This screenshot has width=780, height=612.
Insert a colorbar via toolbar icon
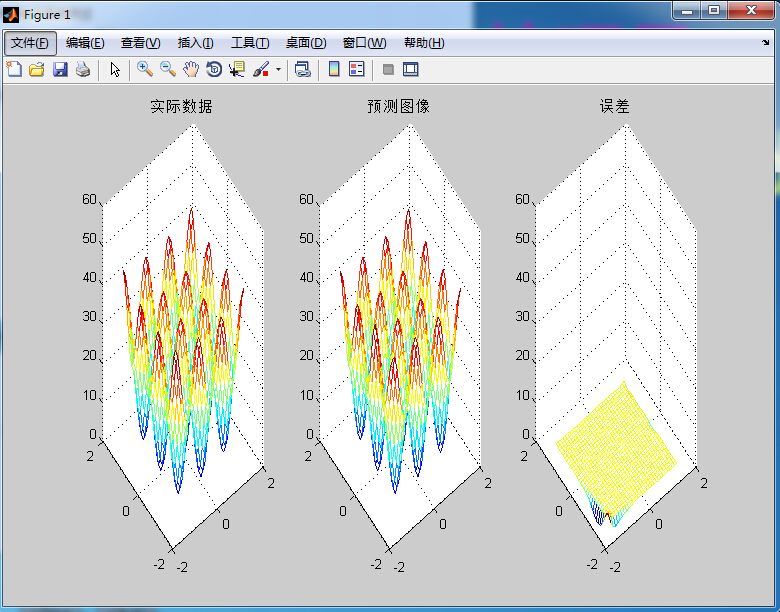coord(334,69)
